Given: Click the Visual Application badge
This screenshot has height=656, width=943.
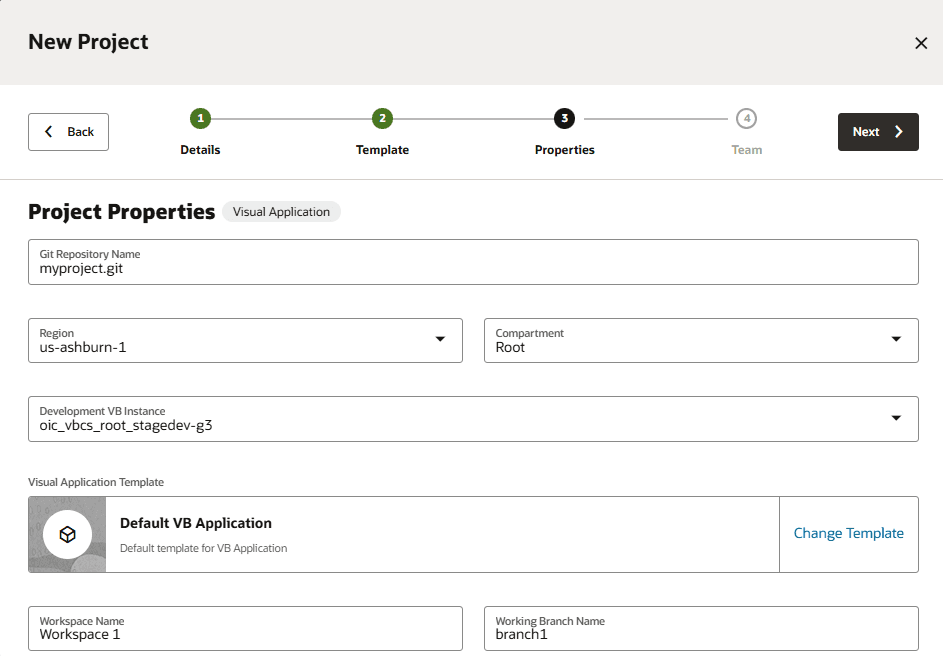Looking at the screenshot, I should point(281,212).
